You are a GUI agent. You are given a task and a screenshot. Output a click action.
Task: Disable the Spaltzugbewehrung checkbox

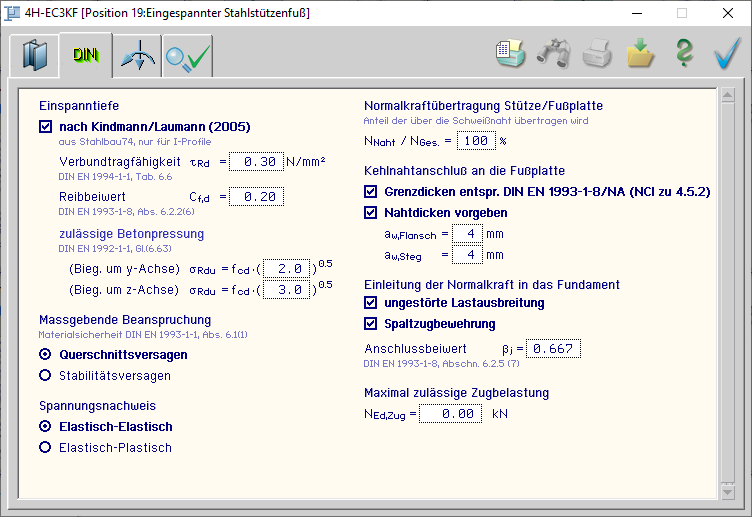(x=371, y=323)
